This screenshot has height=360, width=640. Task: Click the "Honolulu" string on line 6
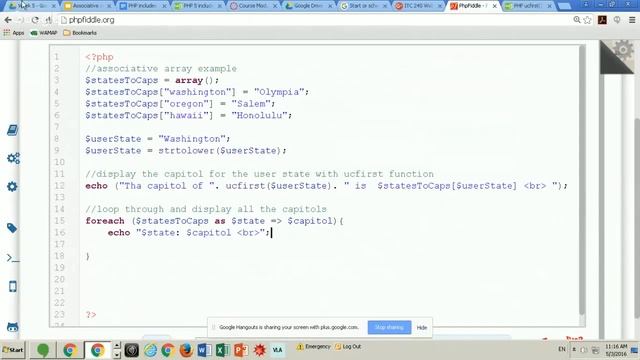coord(259,116)
